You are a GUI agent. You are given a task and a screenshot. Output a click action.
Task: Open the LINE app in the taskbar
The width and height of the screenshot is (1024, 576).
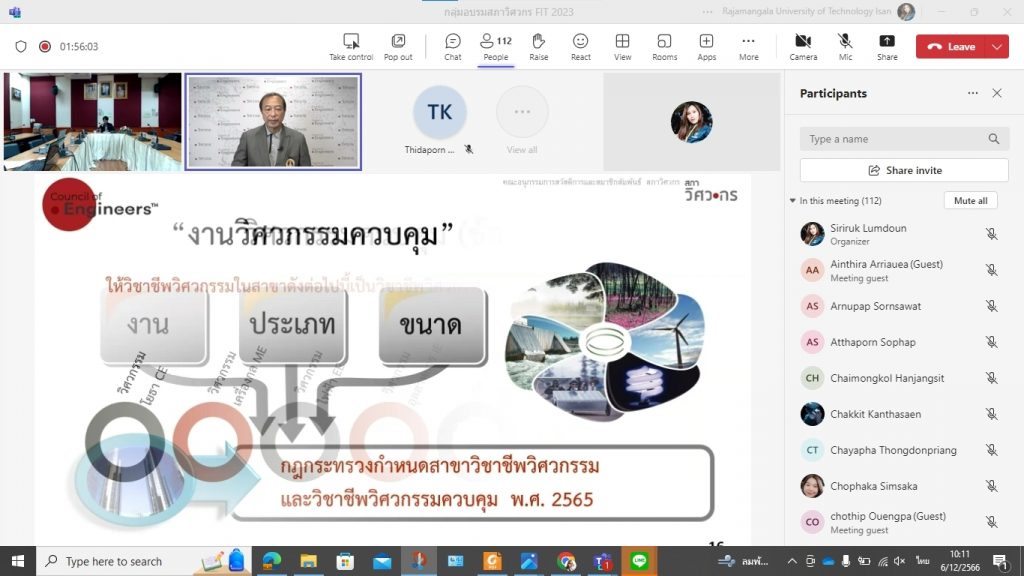[x=640, y=561]
